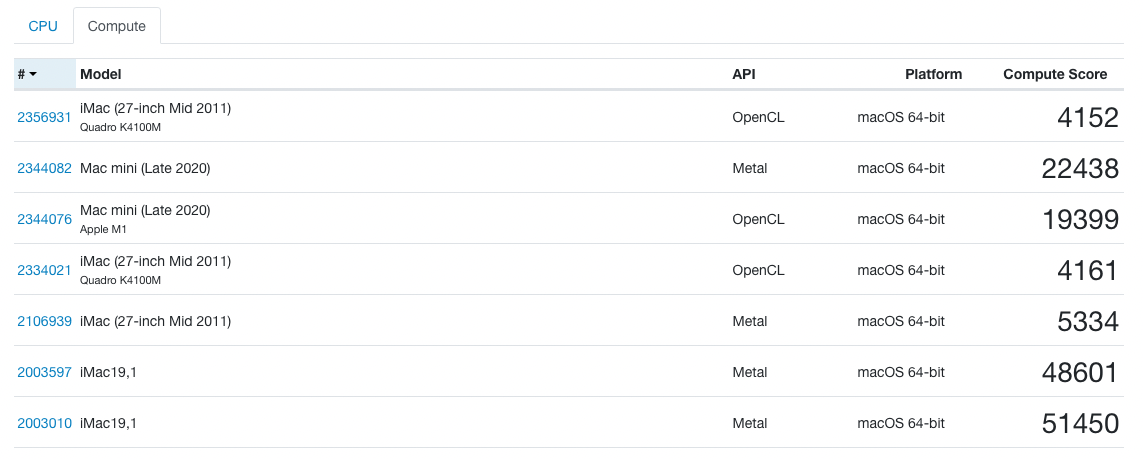Image resolution: width=1143 pixels, height=459 pixels.
Task: Click the Model column header
Action: pyautogui.click(x=101, y=74)
